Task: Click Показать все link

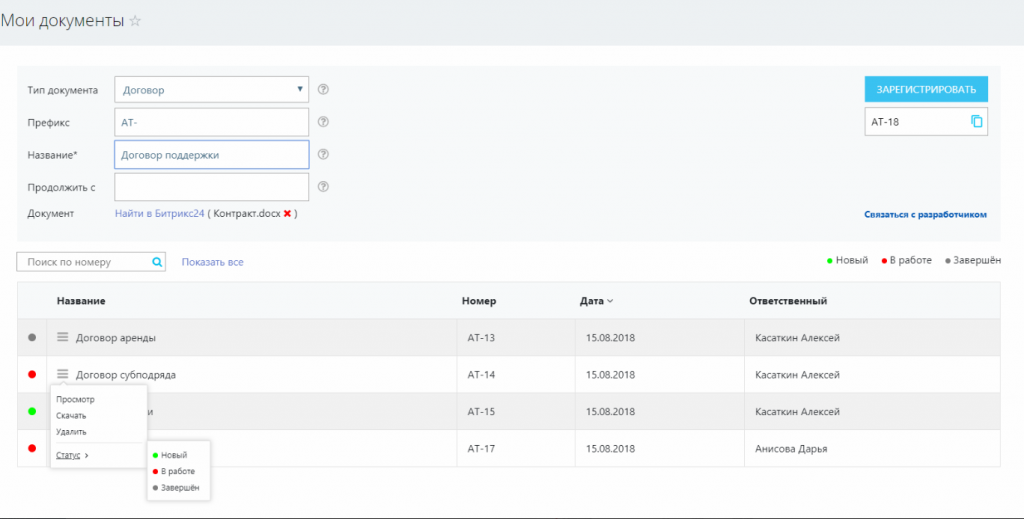Action: click(212, 262)
